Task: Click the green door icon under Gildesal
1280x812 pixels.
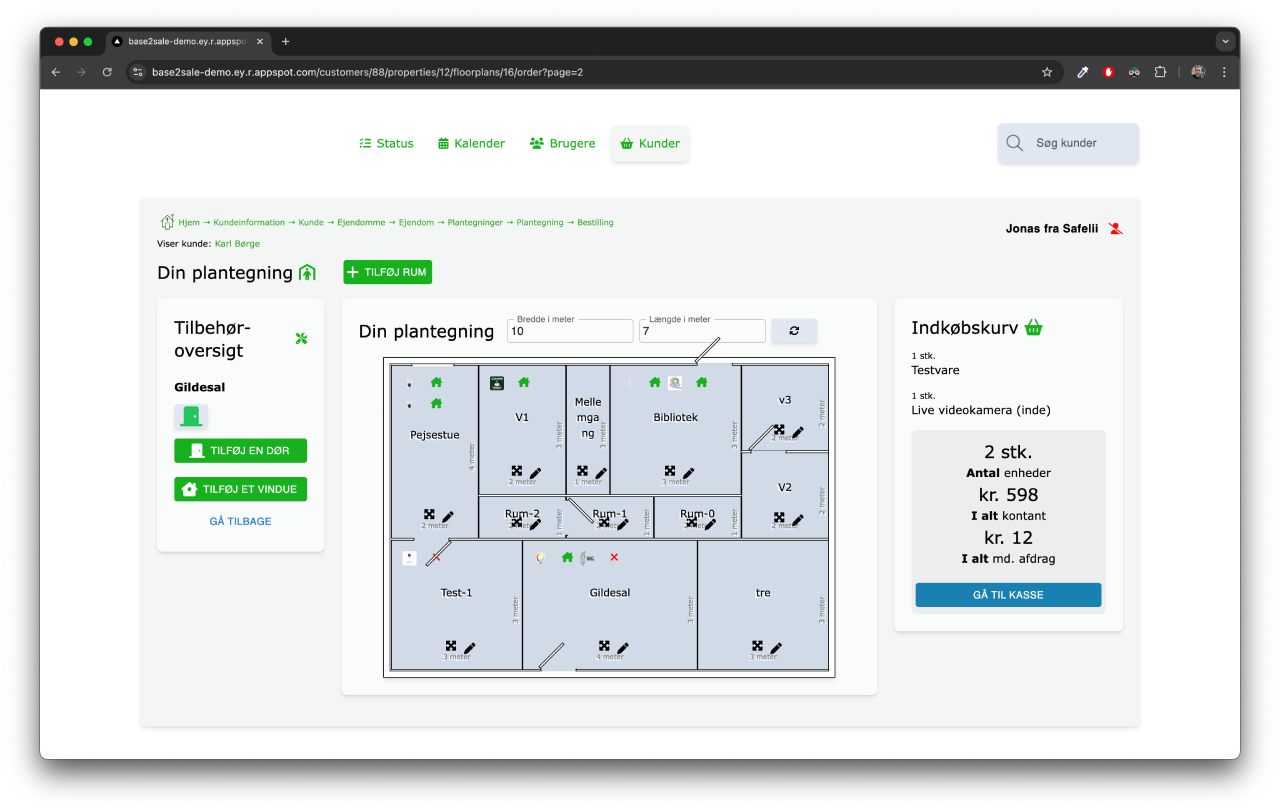Action: tap(191, 416)
